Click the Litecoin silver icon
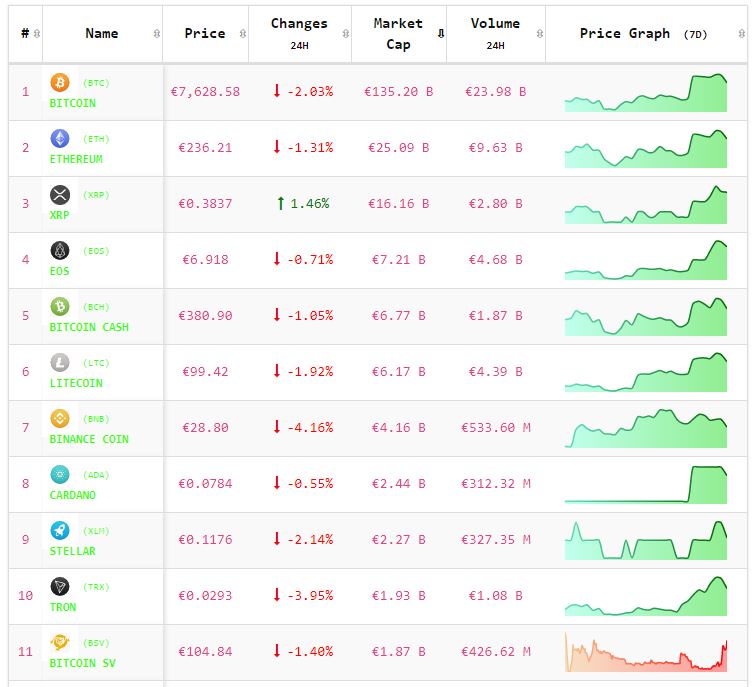Viewport: 755px width, 687px height. pos(60,363)
